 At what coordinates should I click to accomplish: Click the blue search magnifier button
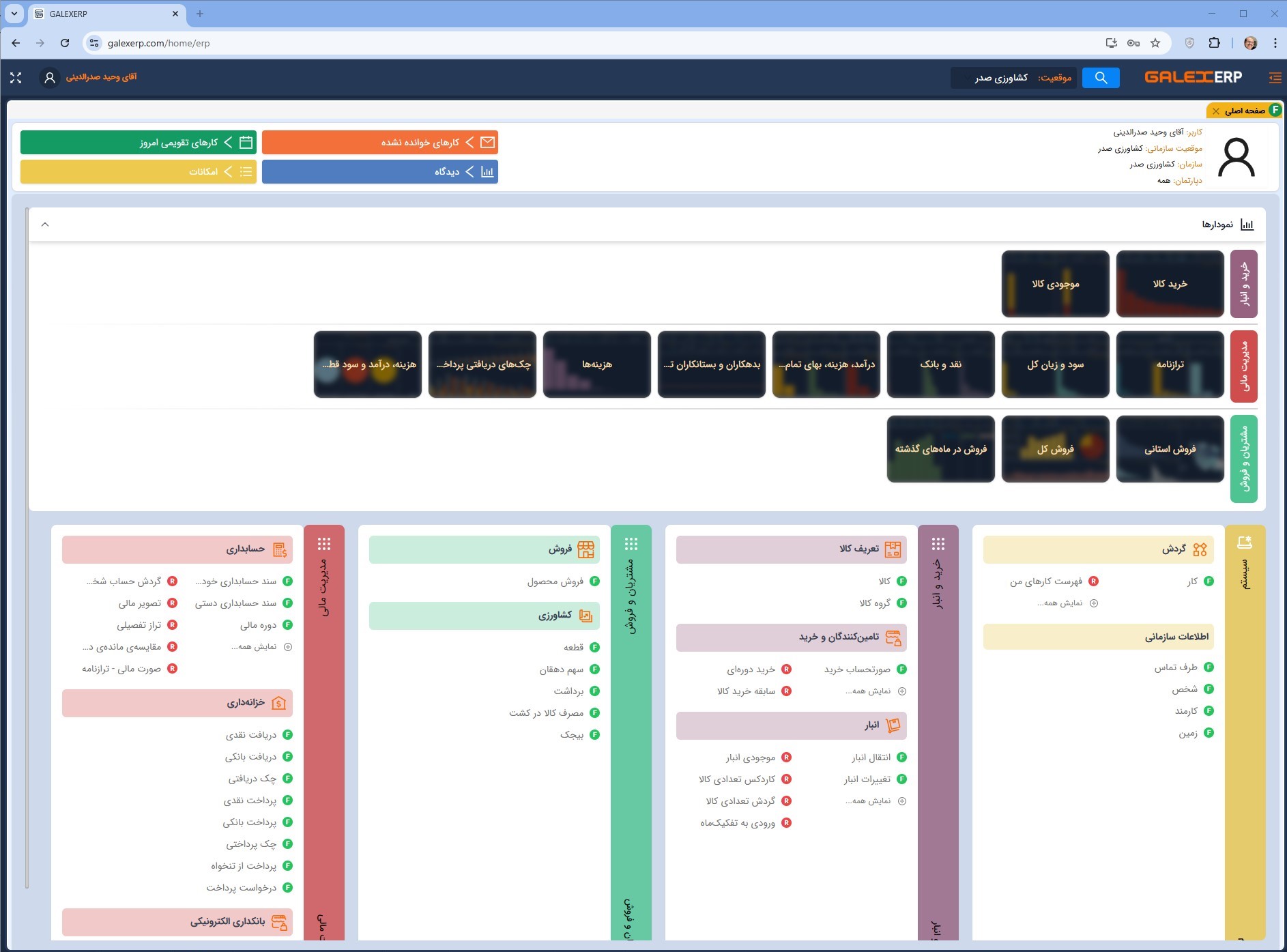(x=1101, y=78)
